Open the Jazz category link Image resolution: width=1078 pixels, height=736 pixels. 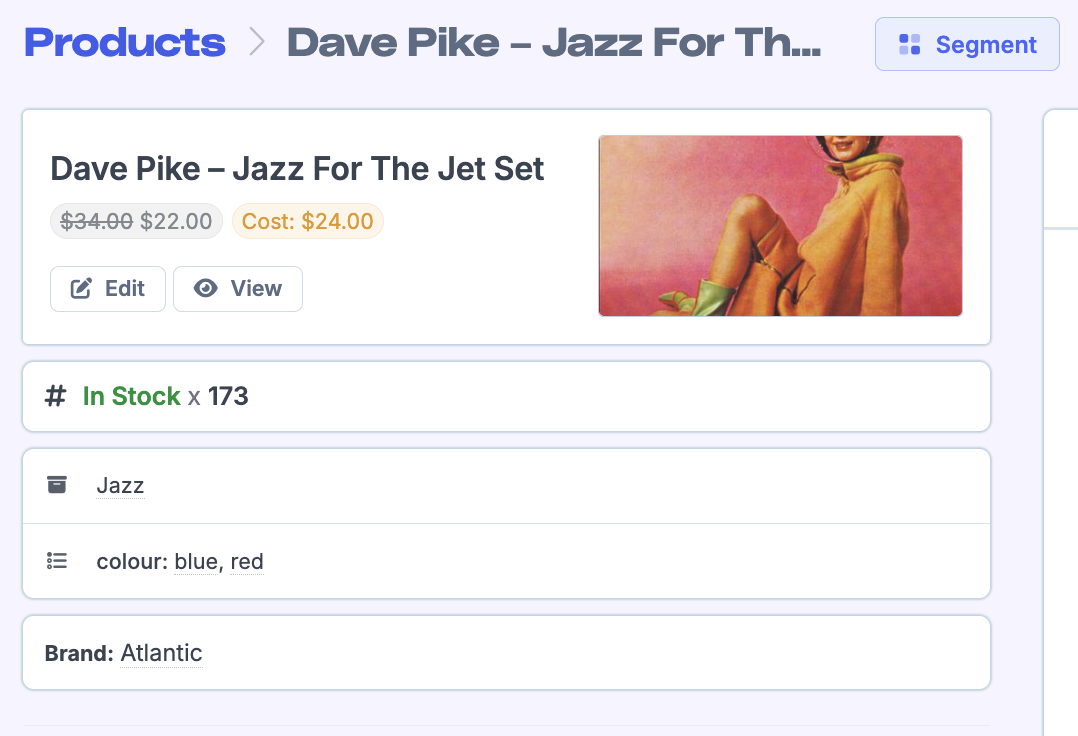[120, 485]
